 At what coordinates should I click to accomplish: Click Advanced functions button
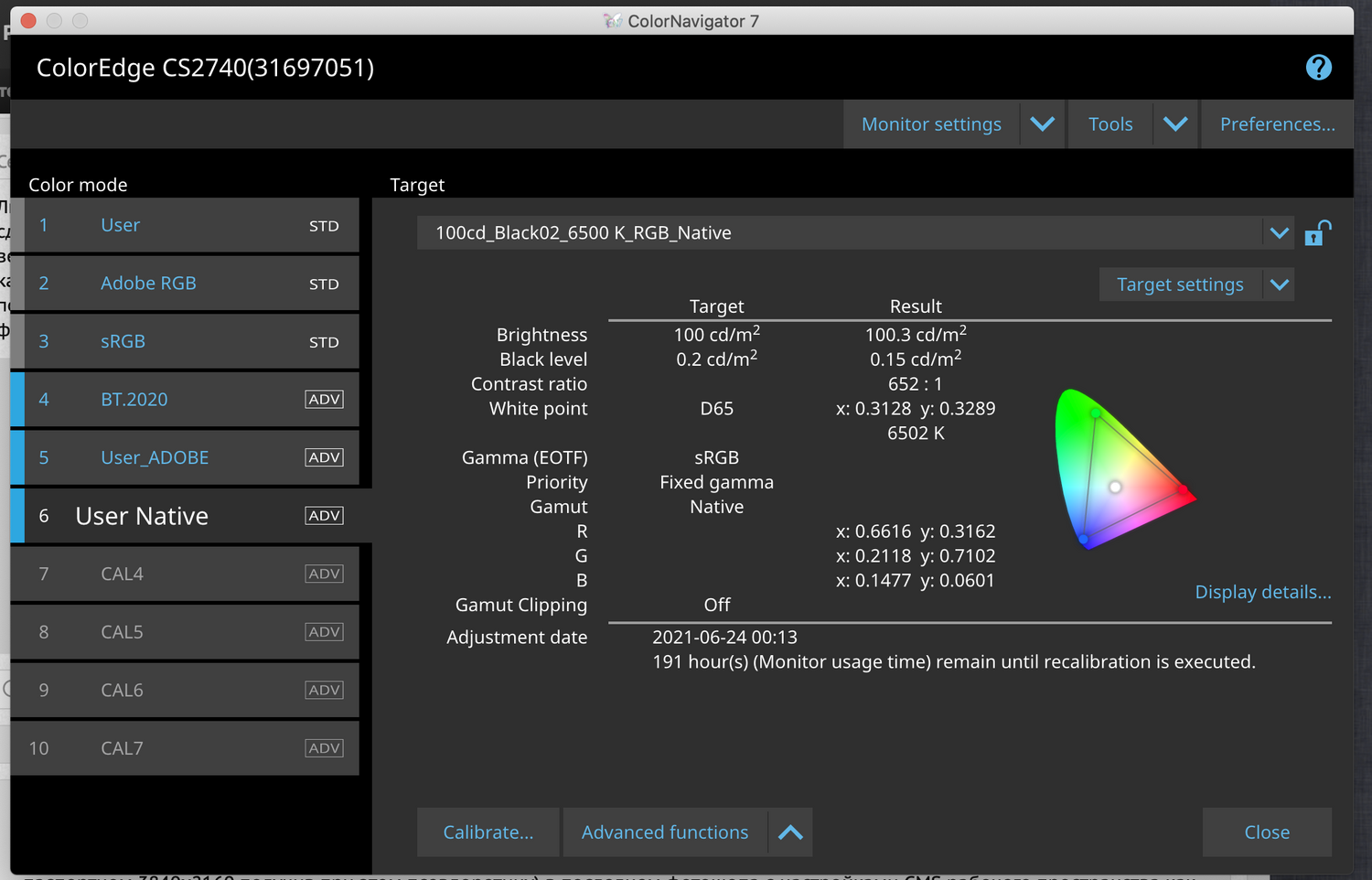(x=665, y=832)
